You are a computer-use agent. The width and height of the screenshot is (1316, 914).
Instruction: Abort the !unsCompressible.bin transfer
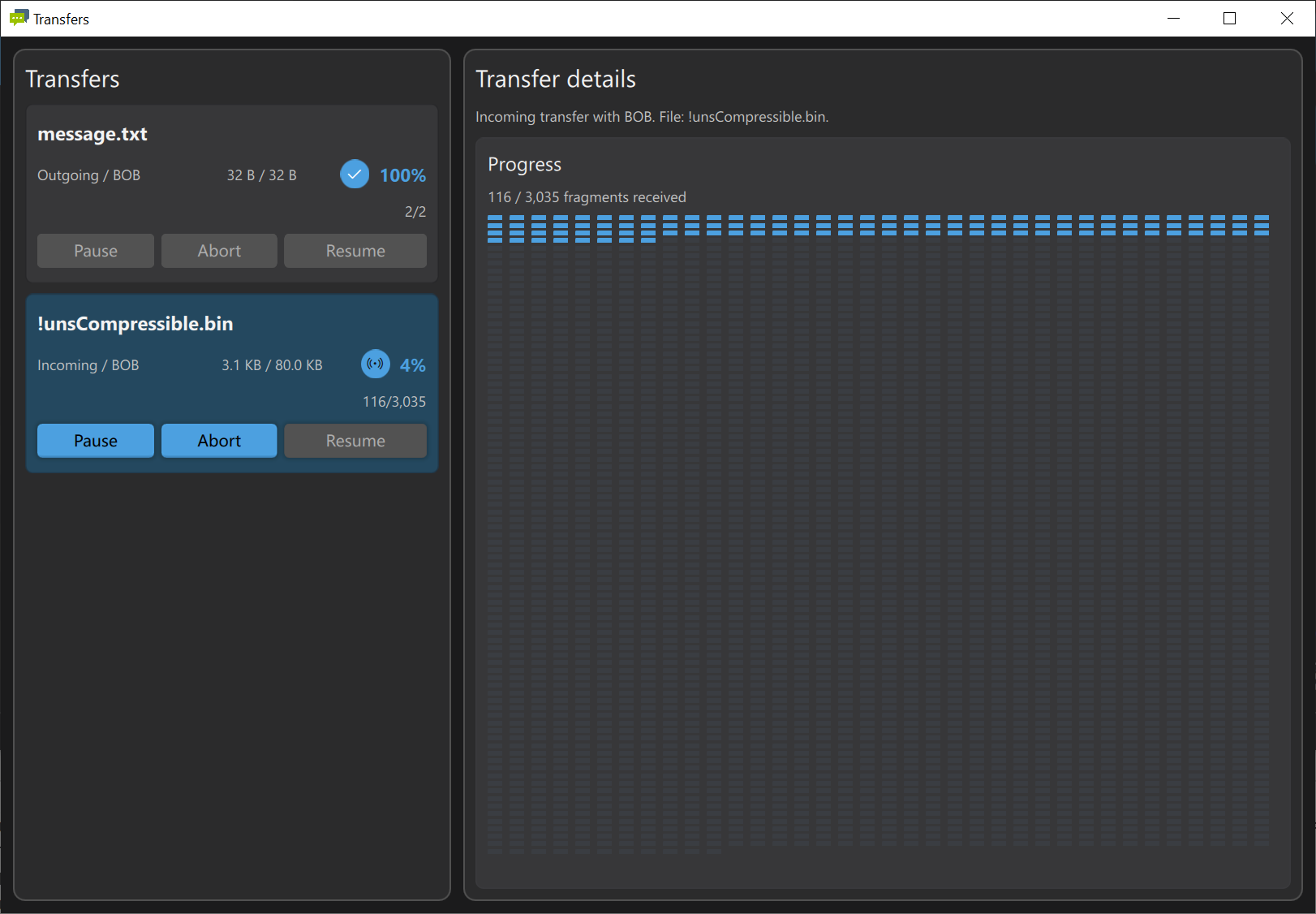click(x=219, y=441)
